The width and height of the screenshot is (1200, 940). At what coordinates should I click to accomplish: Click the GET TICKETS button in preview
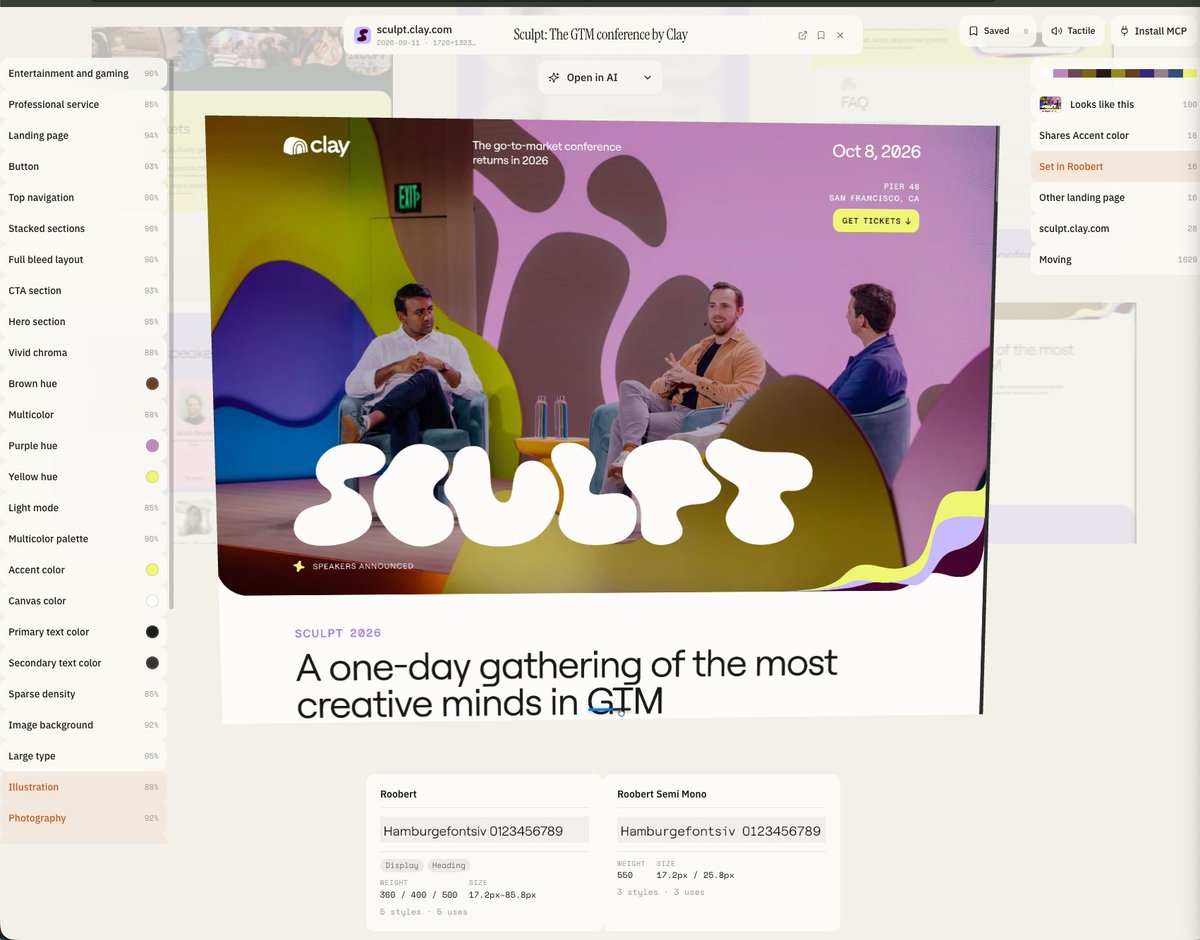coord(875,221)
